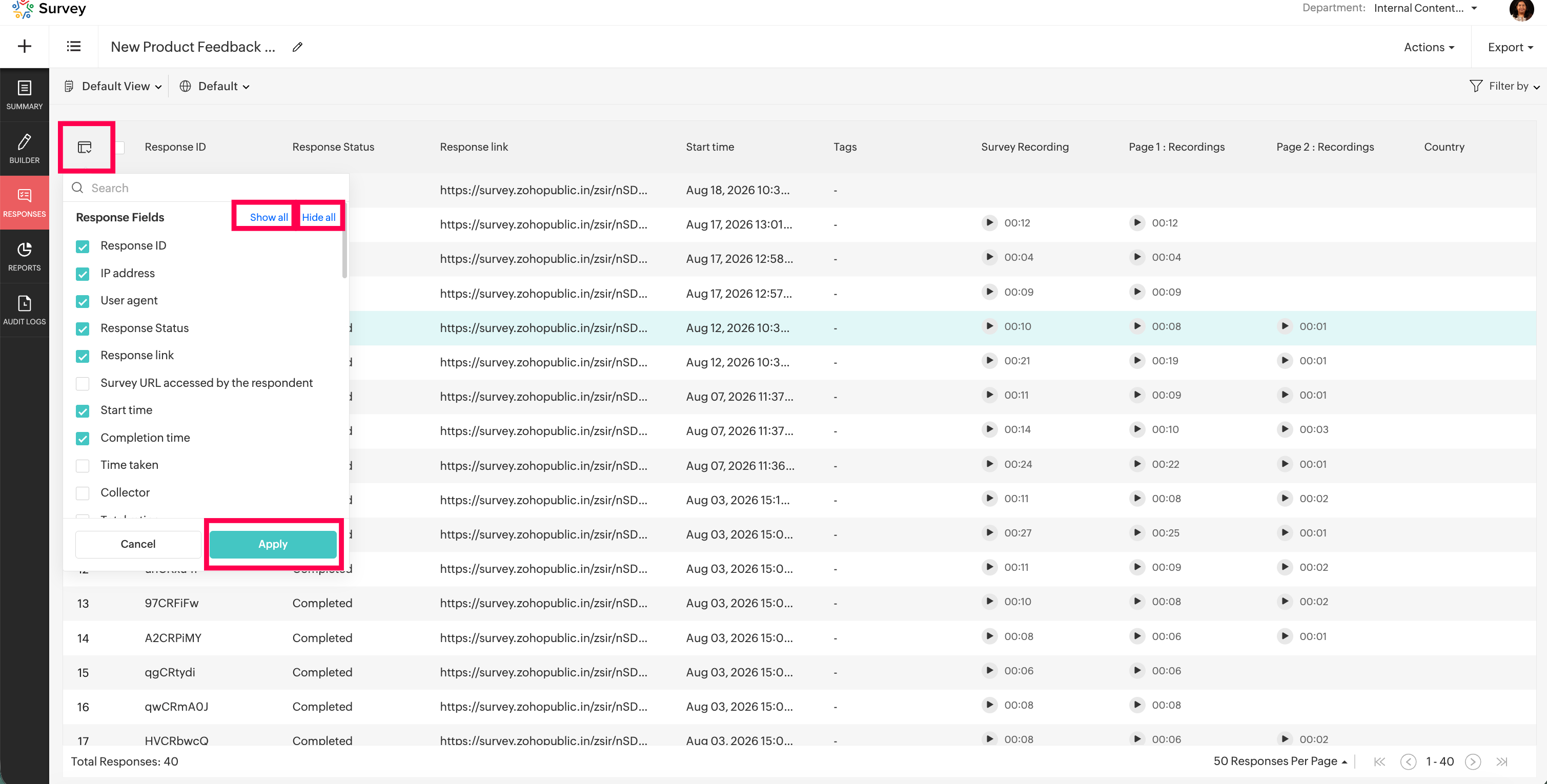Open the Export menu
1547x784 pixels.
[1510, 47]
